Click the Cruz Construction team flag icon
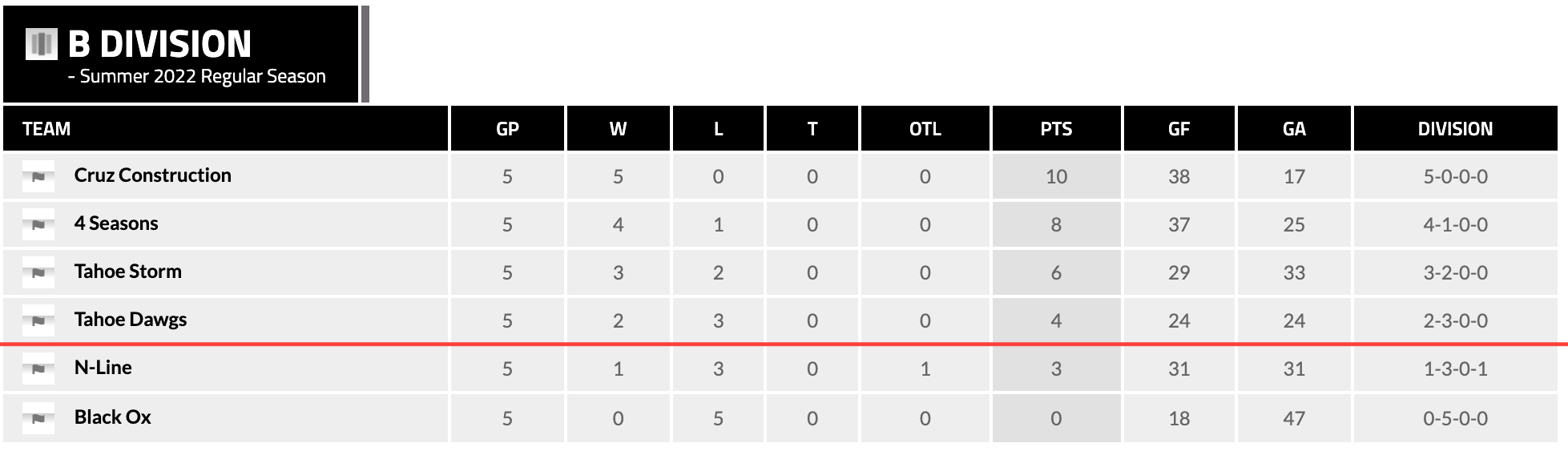This screenshot has height=455, width=1568. point(38,176)
